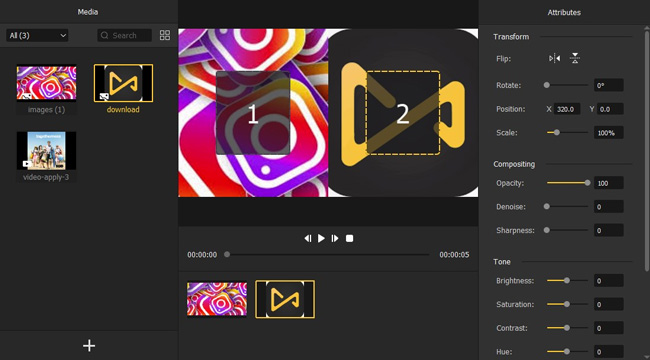Click the Brightness value field
The width and height of the screenshot is (650, 360).
coord(609,281)
